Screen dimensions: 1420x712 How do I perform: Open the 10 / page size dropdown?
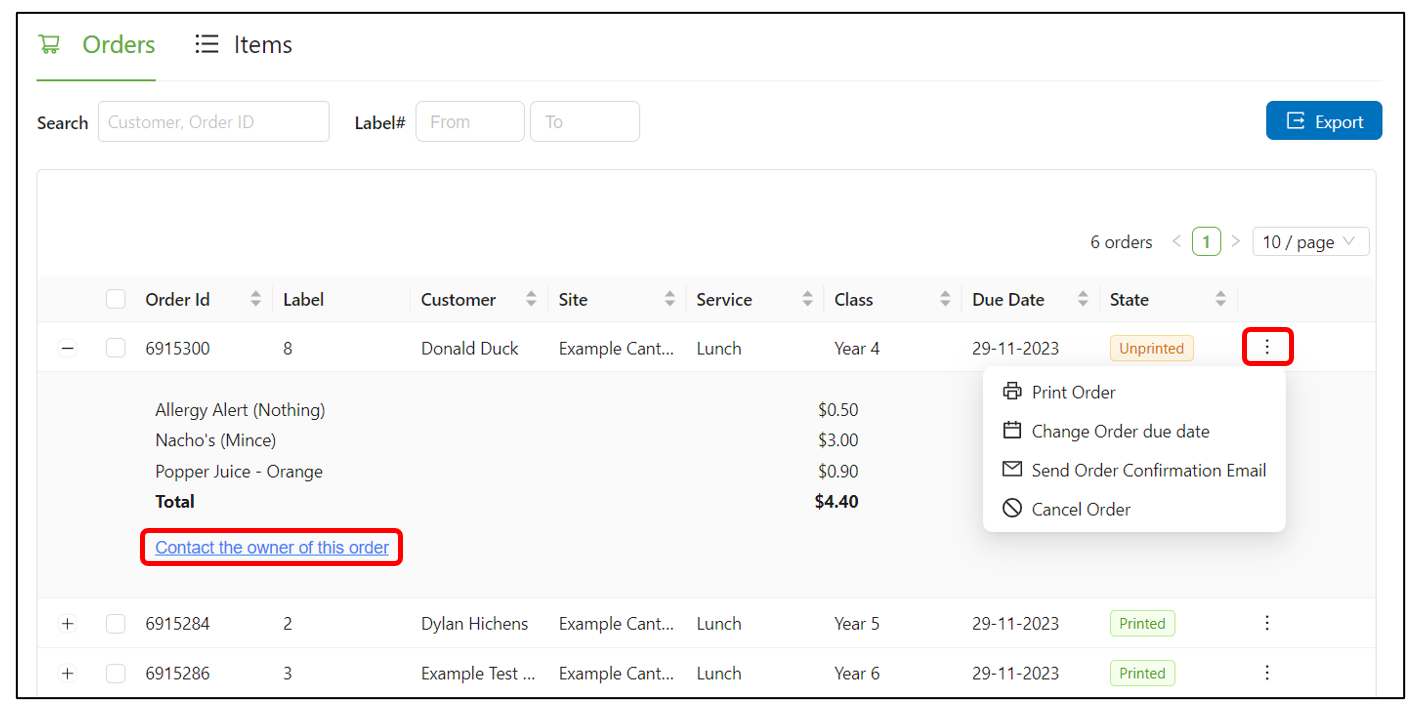(x=1310, y=242)
